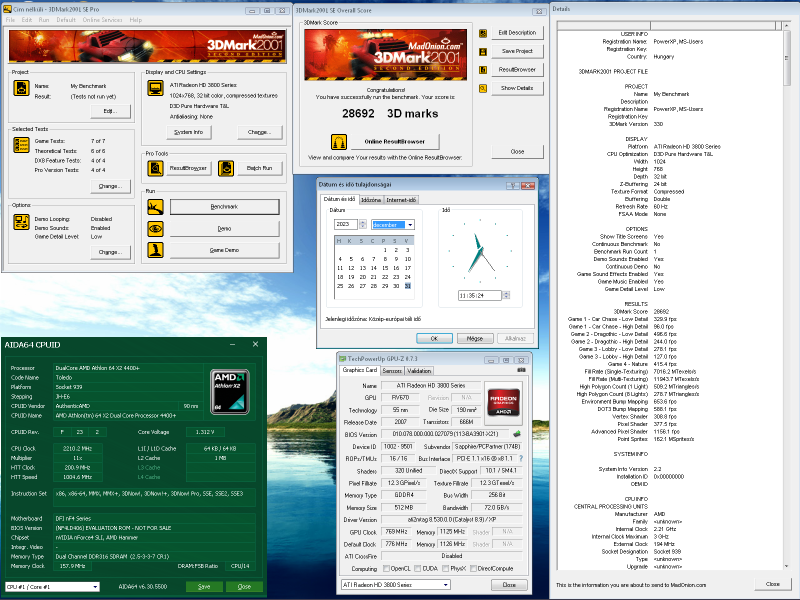Click the Benchmark run icon

155,207
